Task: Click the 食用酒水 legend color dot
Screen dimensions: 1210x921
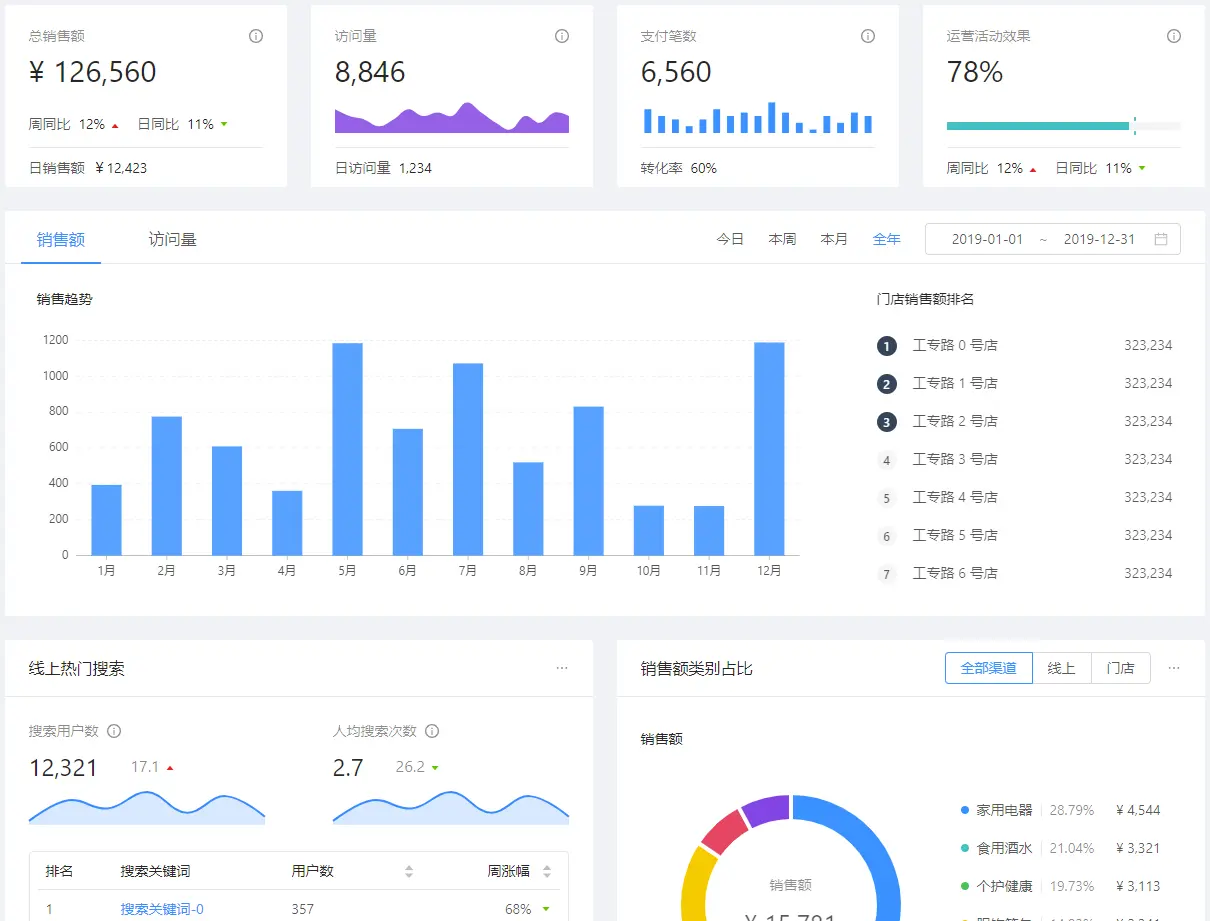Action: [x=964, y=848]
